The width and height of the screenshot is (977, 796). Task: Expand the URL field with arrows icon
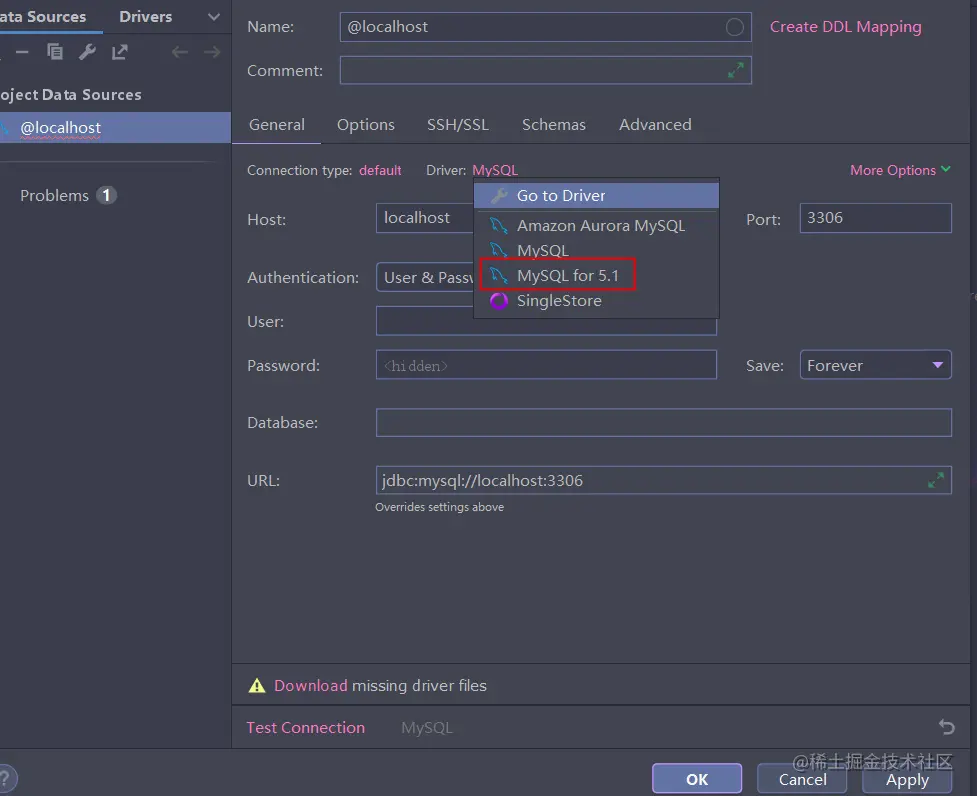pyautogui.click(x=936, y=480)
